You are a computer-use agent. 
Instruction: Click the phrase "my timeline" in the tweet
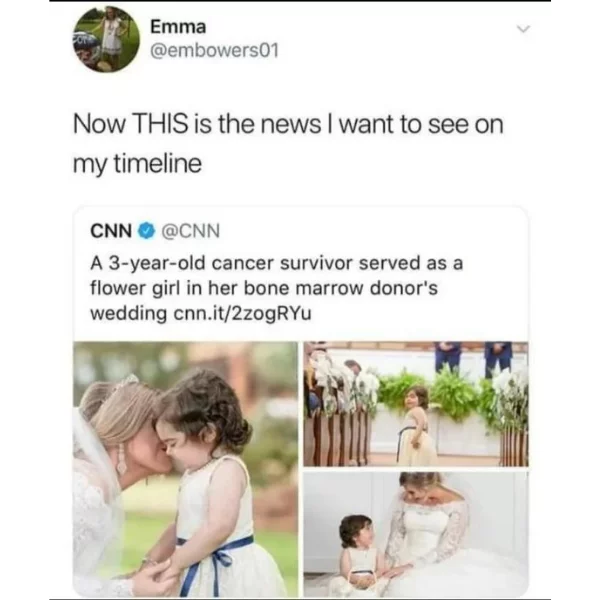coord(137,165)
